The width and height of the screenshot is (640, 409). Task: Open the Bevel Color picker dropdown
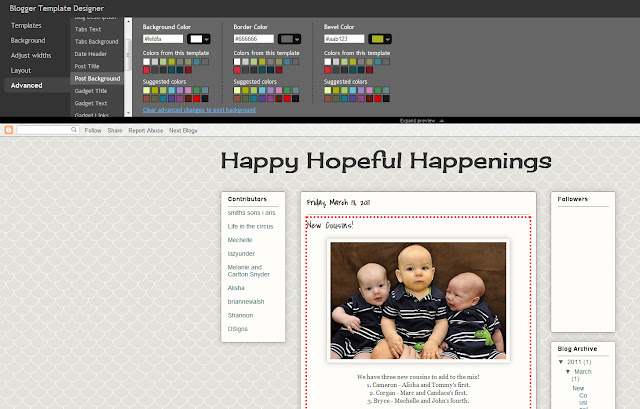380,39
